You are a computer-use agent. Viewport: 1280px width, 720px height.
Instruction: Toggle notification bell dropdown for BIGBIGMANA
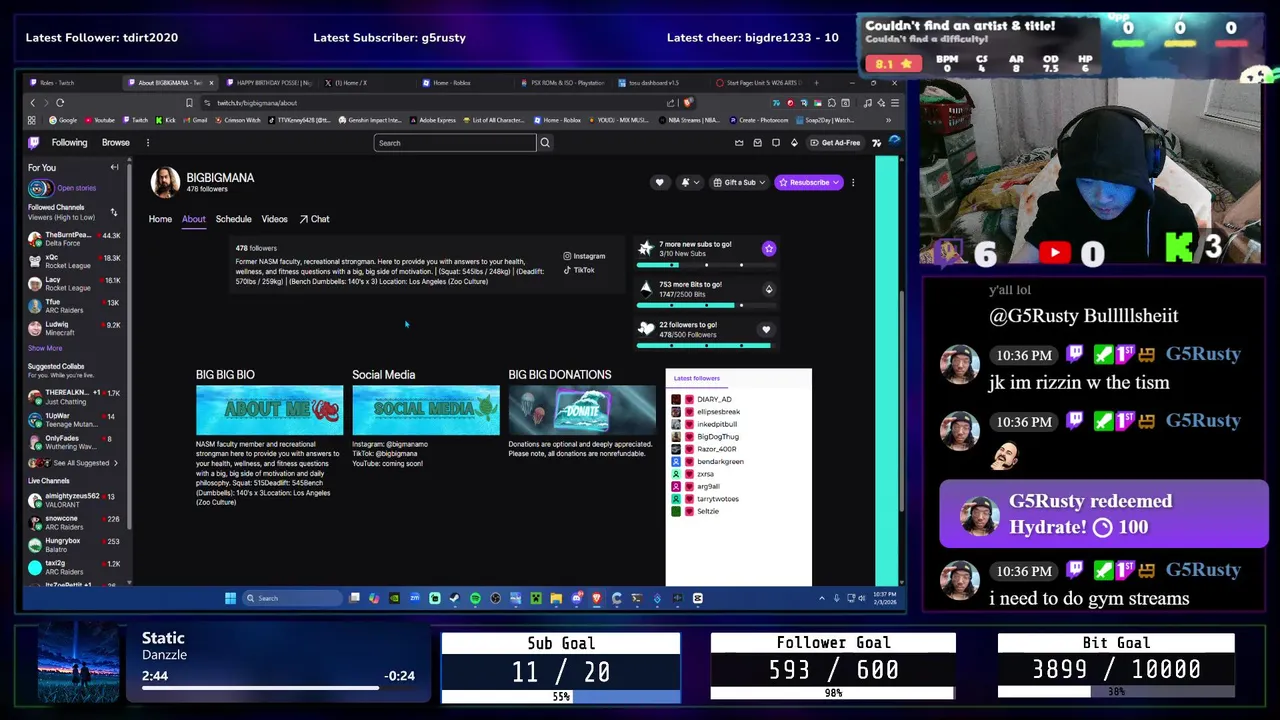(x=688, y=182)
